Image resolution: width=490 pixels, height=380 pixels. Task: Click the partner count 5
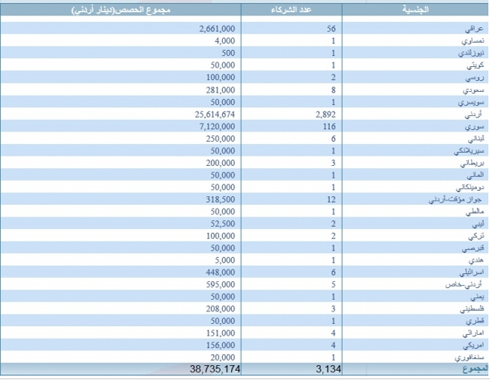(x=333, y=285)
